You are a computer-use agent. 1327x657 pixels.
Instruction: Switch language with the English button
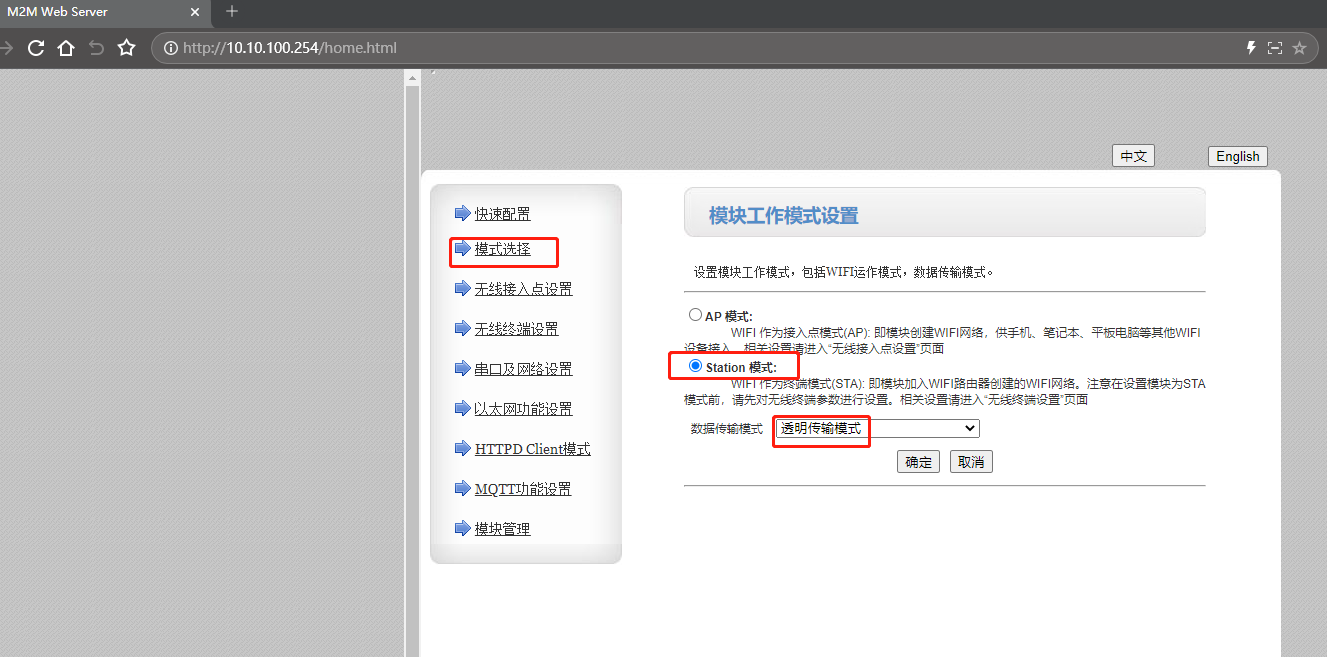point(1237,156)
